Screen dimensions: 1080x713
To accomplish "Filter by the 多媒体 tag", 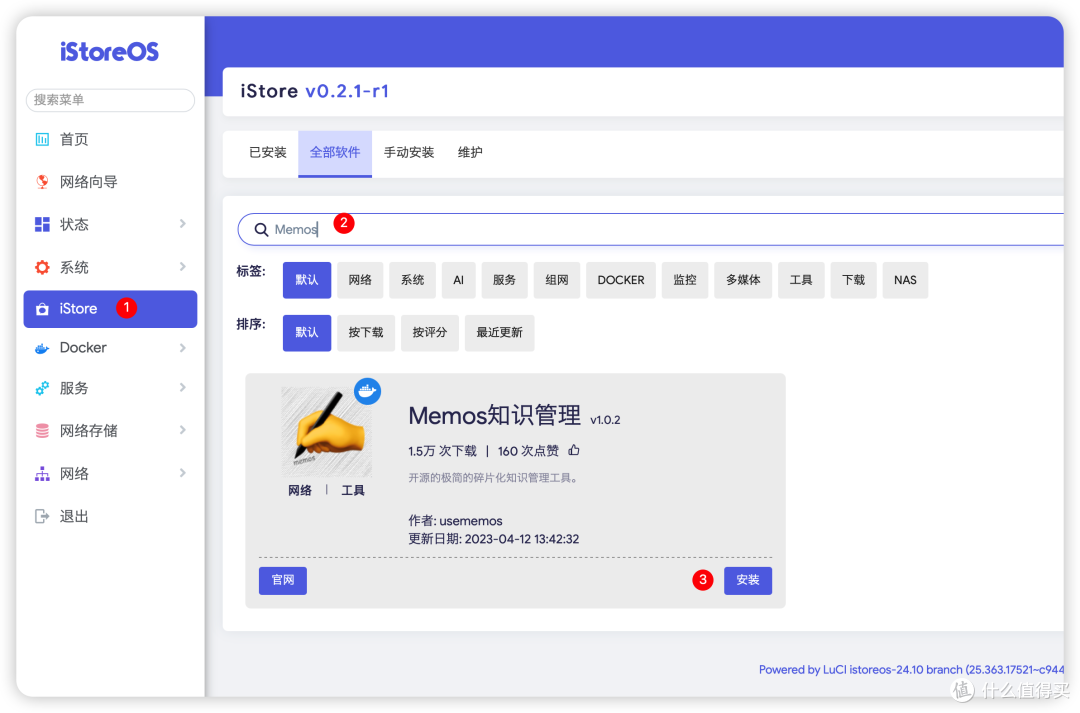I will click(743, 280).
